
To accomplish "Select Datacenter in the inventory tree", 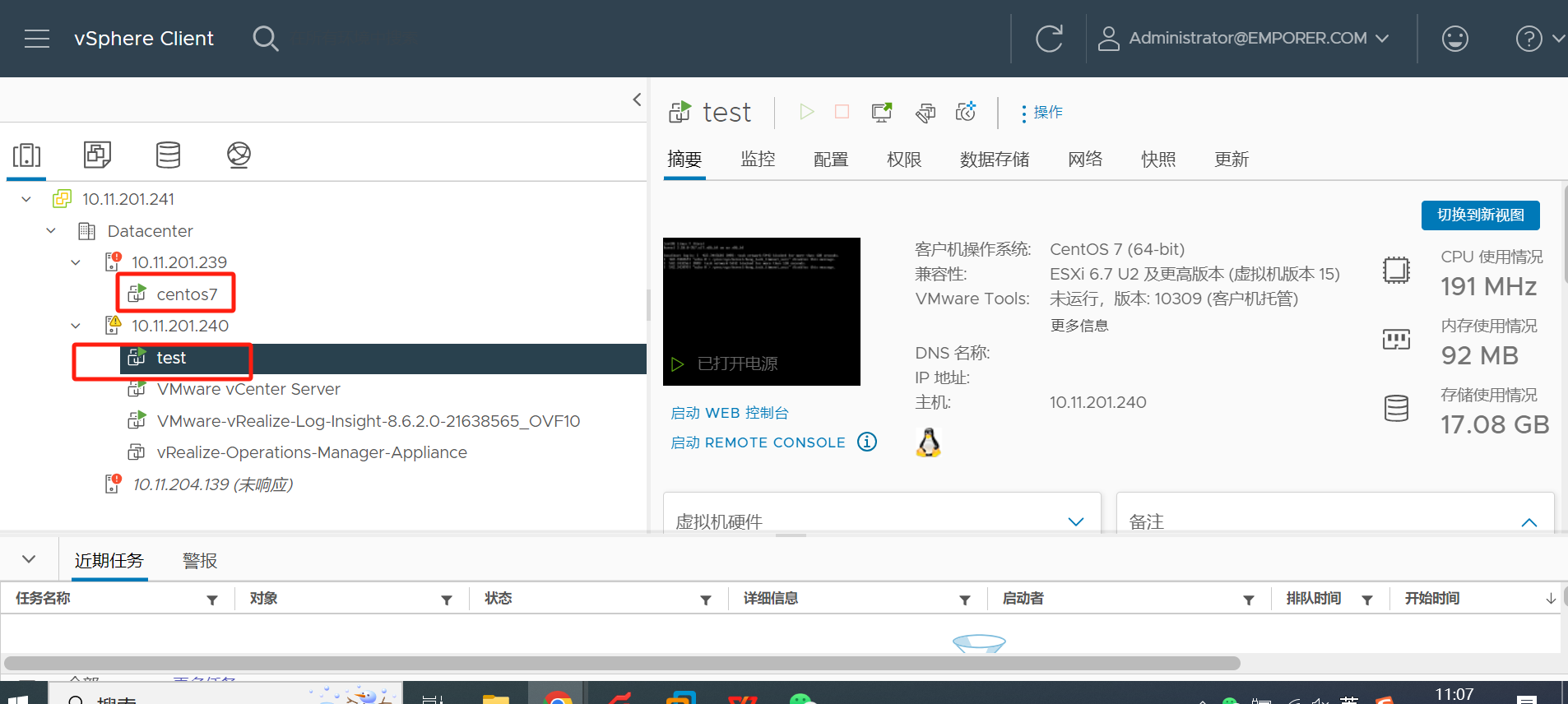I will pos(151,231).
